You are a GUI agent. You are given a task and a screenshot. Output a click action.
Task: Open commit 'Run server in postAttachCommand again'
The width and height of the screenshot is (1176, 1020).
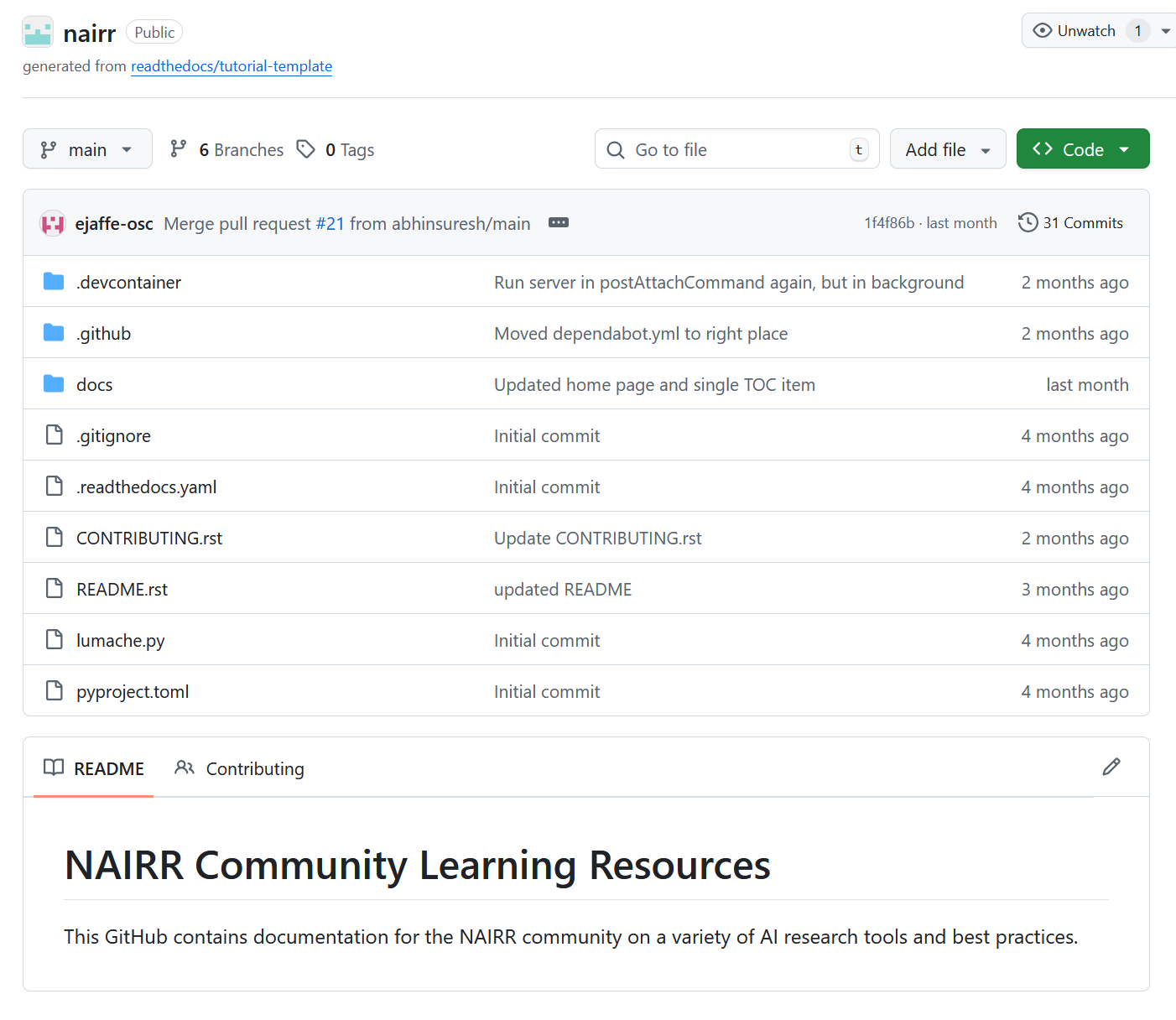pyautogui.click(x=729, y=283)
